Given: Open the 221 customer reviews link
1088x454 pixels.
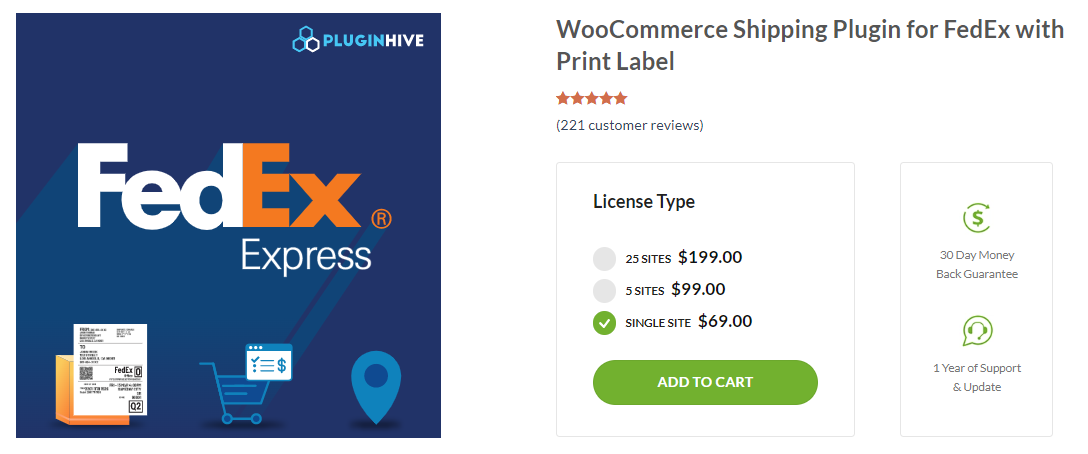Looking at the screenshot, I should (630, 125).
